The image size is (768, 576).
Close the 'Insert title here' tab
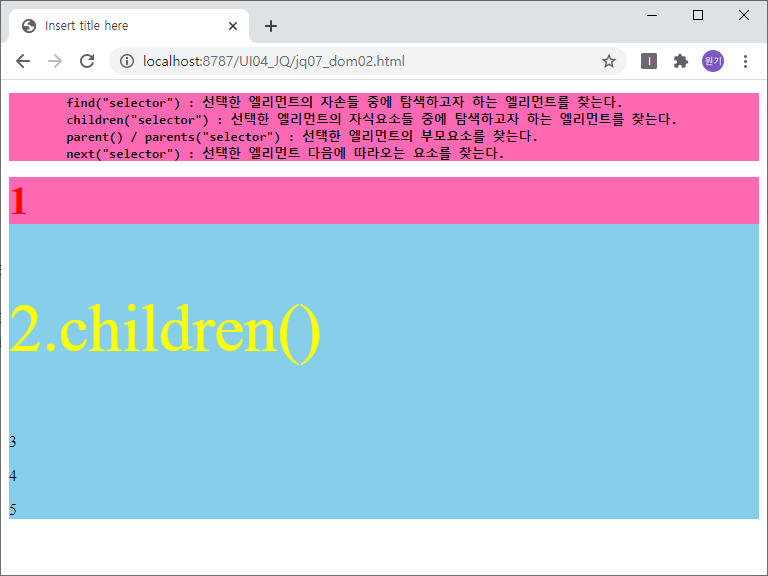pos(233,26)
